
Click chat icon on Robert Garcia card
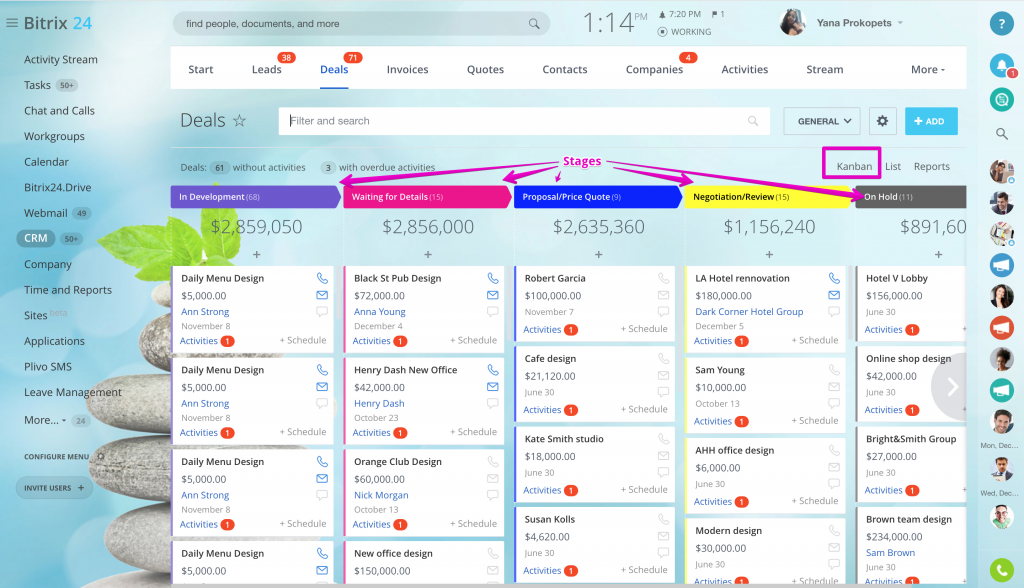tap(663, 312)
